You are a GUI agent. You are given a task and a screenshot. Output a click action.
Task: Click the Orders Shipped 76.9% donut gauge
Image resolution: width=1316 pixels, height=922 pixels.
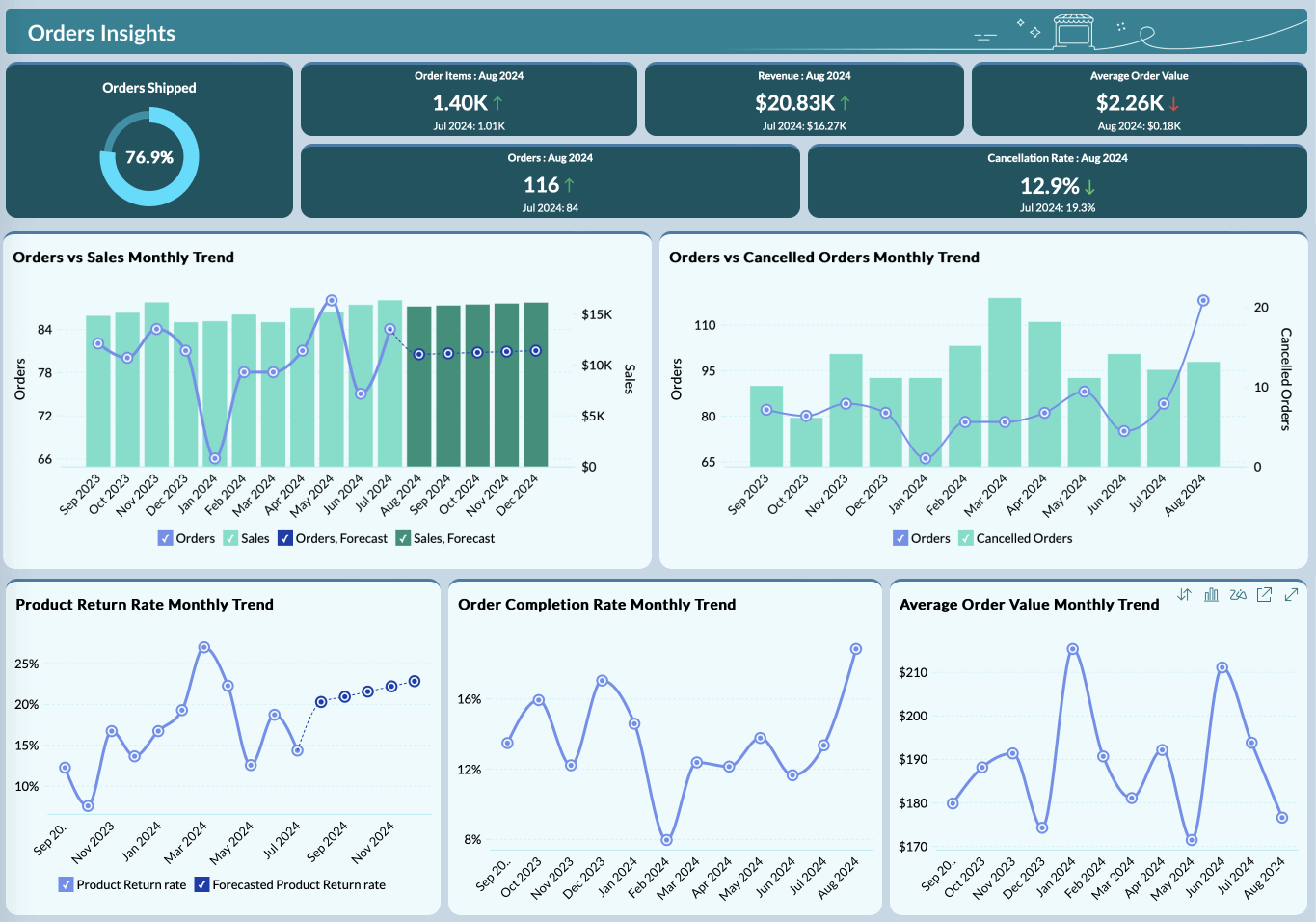(149, 157)
